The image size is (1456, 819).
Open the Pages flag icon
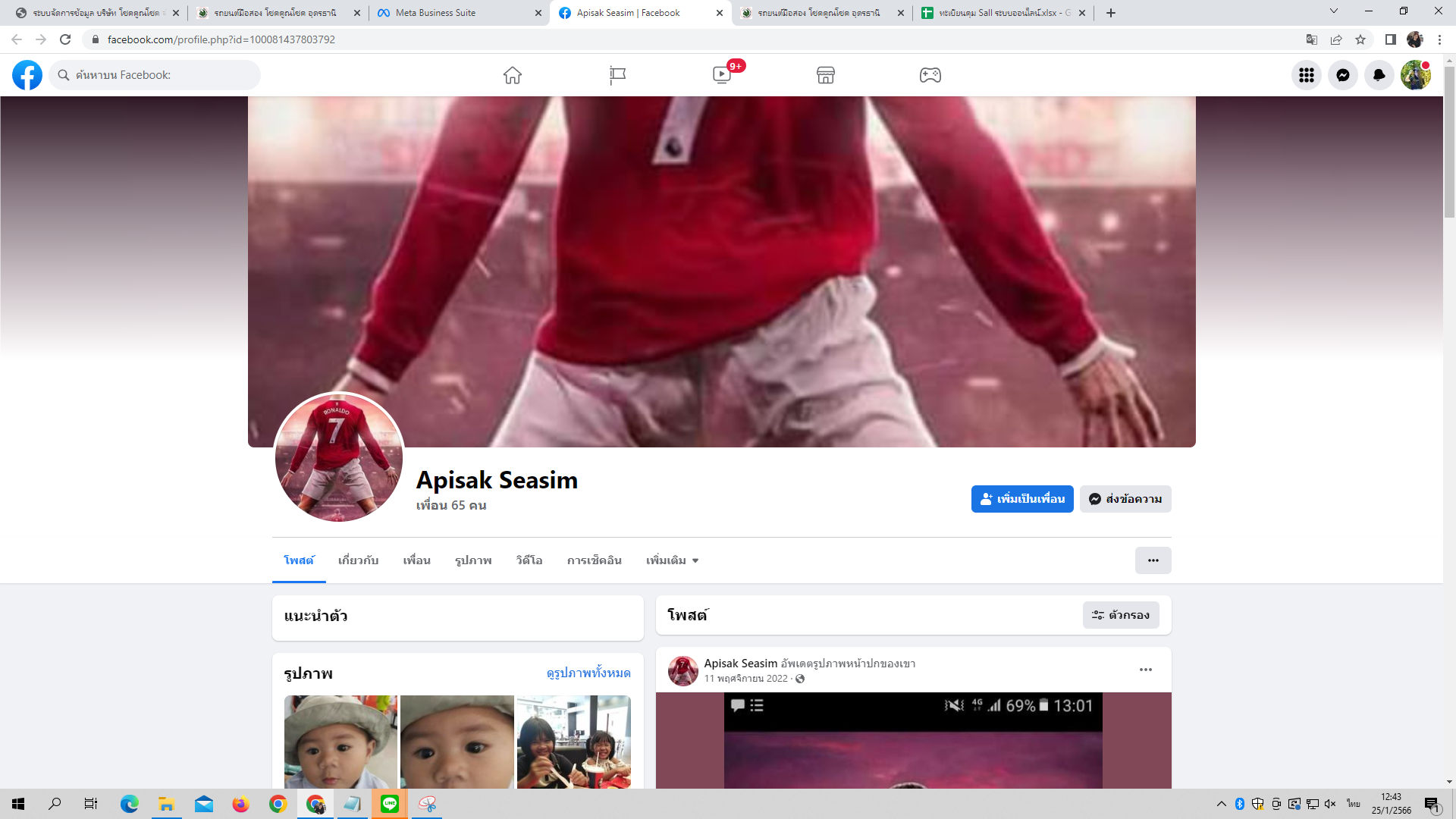click(x=617, y=75)
